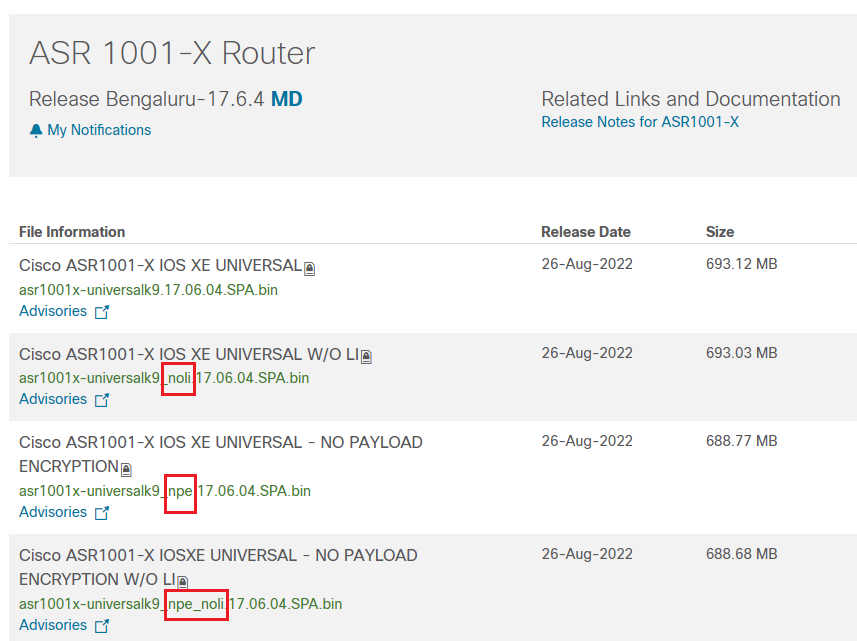Click external-link icon for universalk9_noli Advisories

click(102, 400)
